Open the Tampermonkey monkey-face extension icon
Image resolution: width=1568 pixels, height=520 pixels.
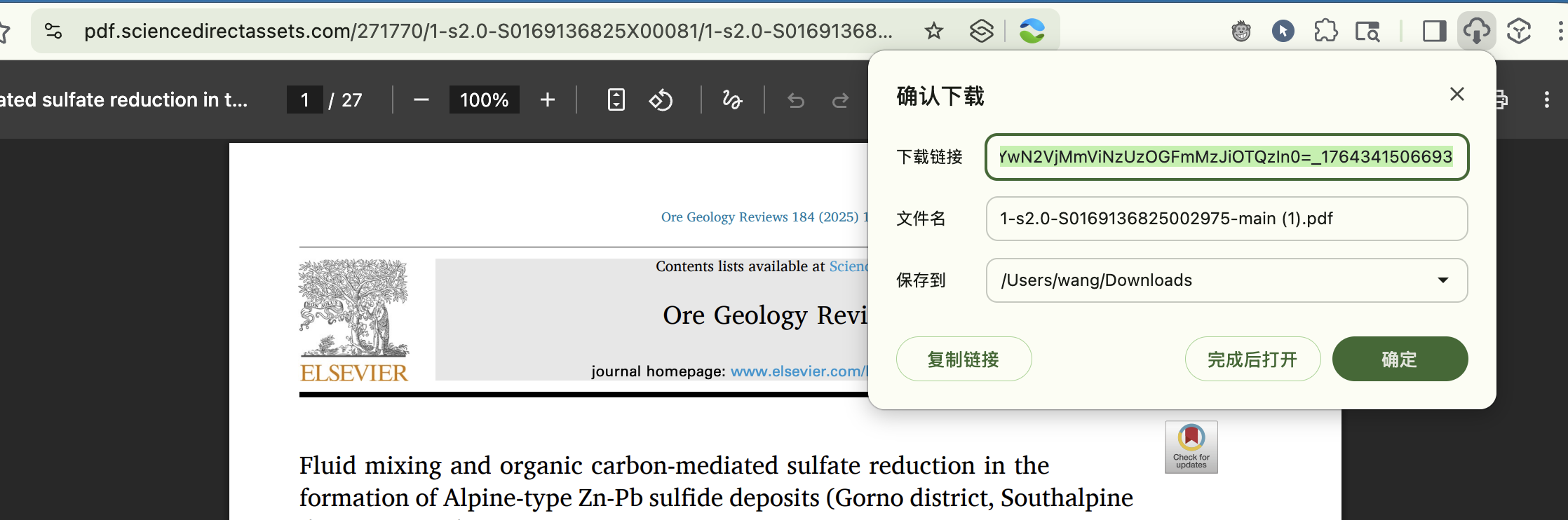pos(1241,31)
